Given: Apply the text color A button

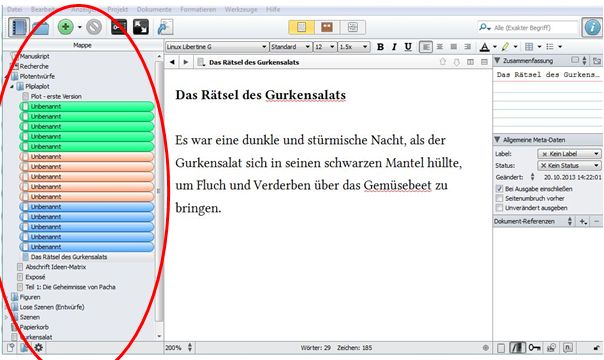Looking at the screenshot, I should coord(485,47).
